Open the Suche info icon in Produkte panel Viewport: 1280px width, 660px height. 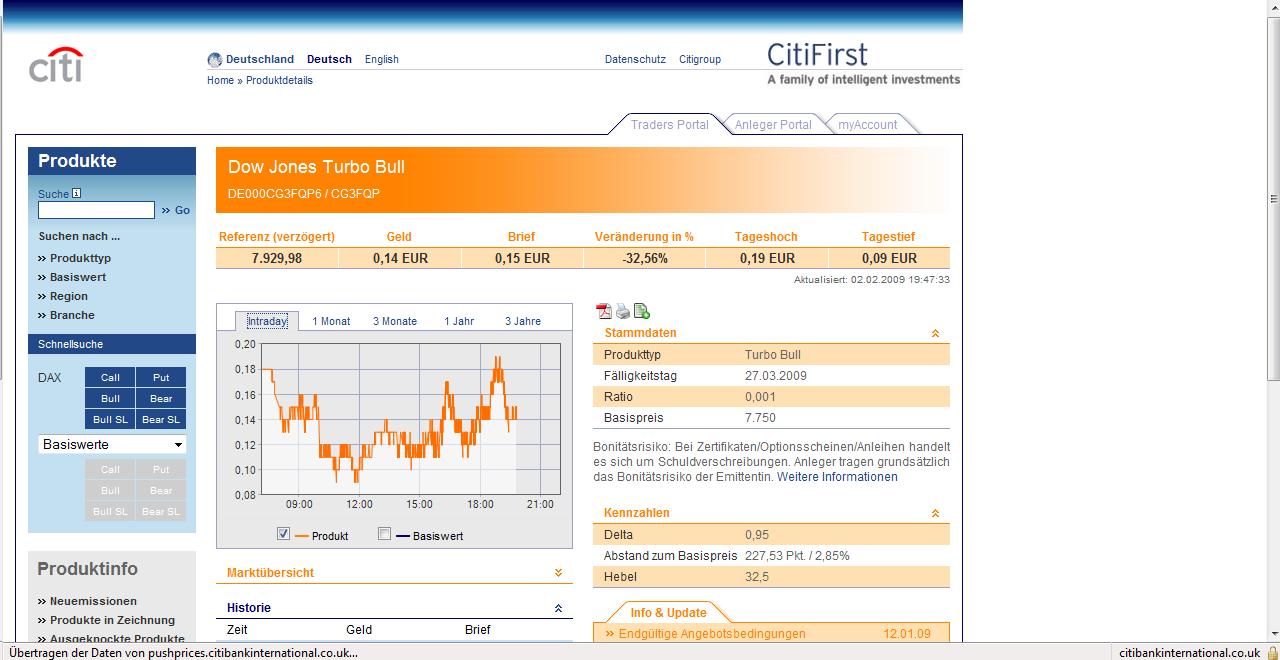(x=75, y=193)
